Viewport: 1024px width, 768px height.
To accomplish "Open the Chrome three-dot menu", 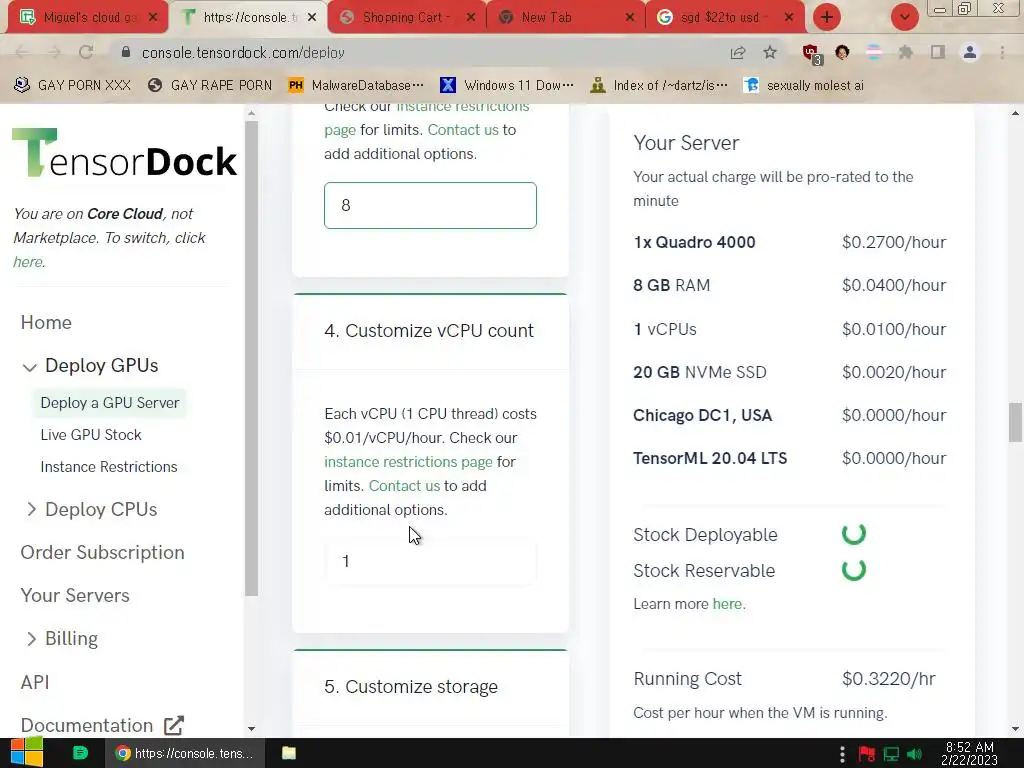I will 1002,52.
